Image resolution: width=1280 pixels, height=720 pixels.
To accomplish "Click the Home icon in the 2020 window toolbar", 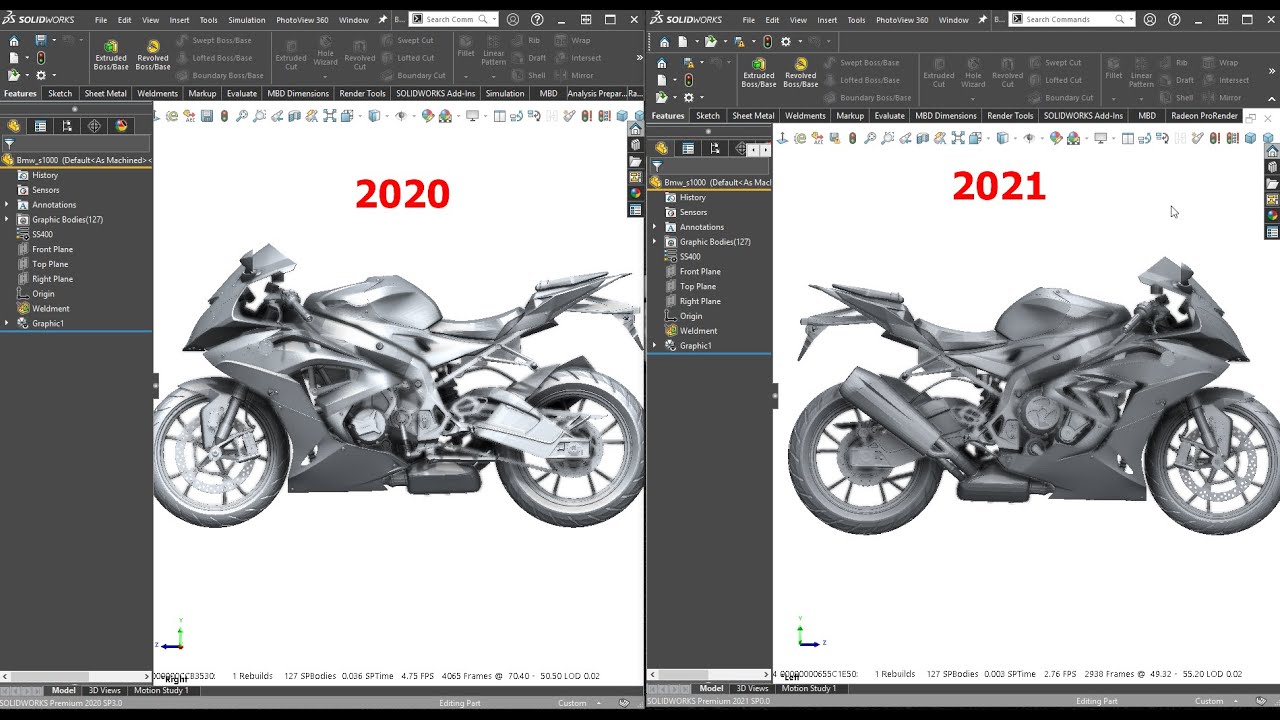I will [13, 40].
